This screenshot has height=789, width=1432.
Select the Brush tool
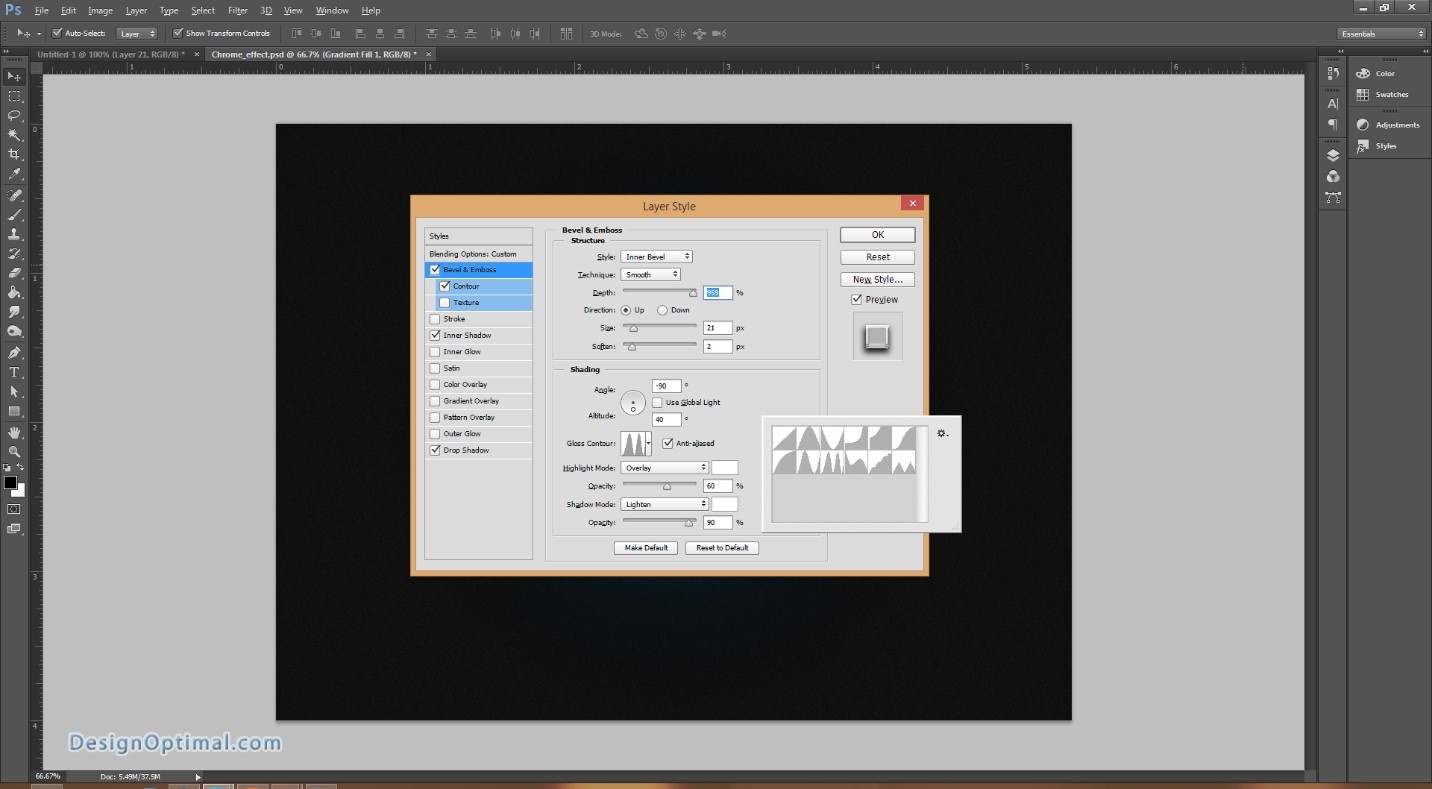pyautogui.click(x=14, y=214)
